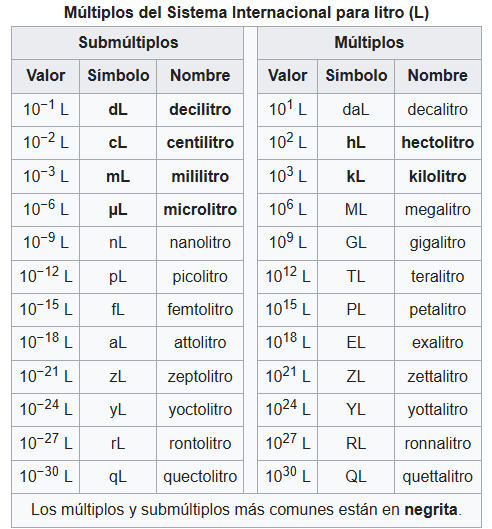Image resolution: width=492 pixels, height=529 pixels.
Task: Click the GL symbol cell
Action: [x=356, y=243]
